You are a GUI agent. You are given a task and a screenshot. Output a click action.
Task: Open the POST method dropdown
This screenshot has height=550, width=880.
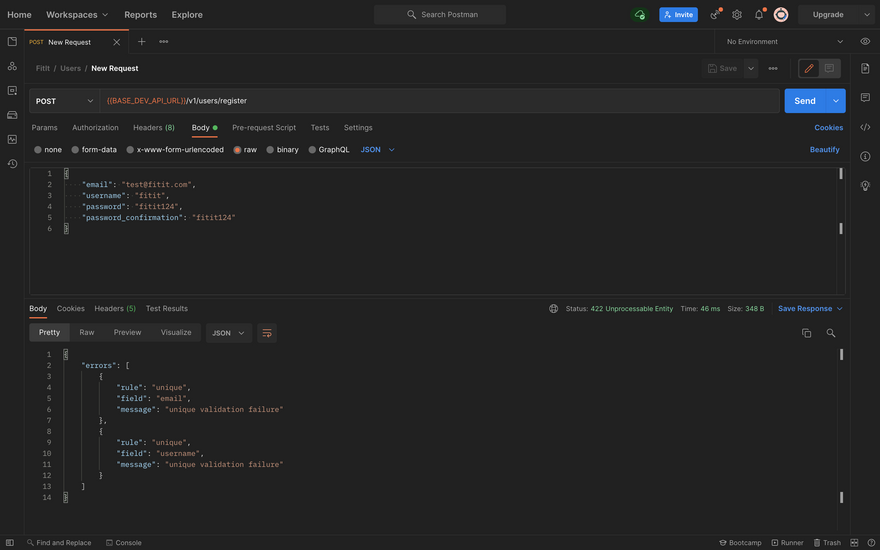[x=64, y=101]
